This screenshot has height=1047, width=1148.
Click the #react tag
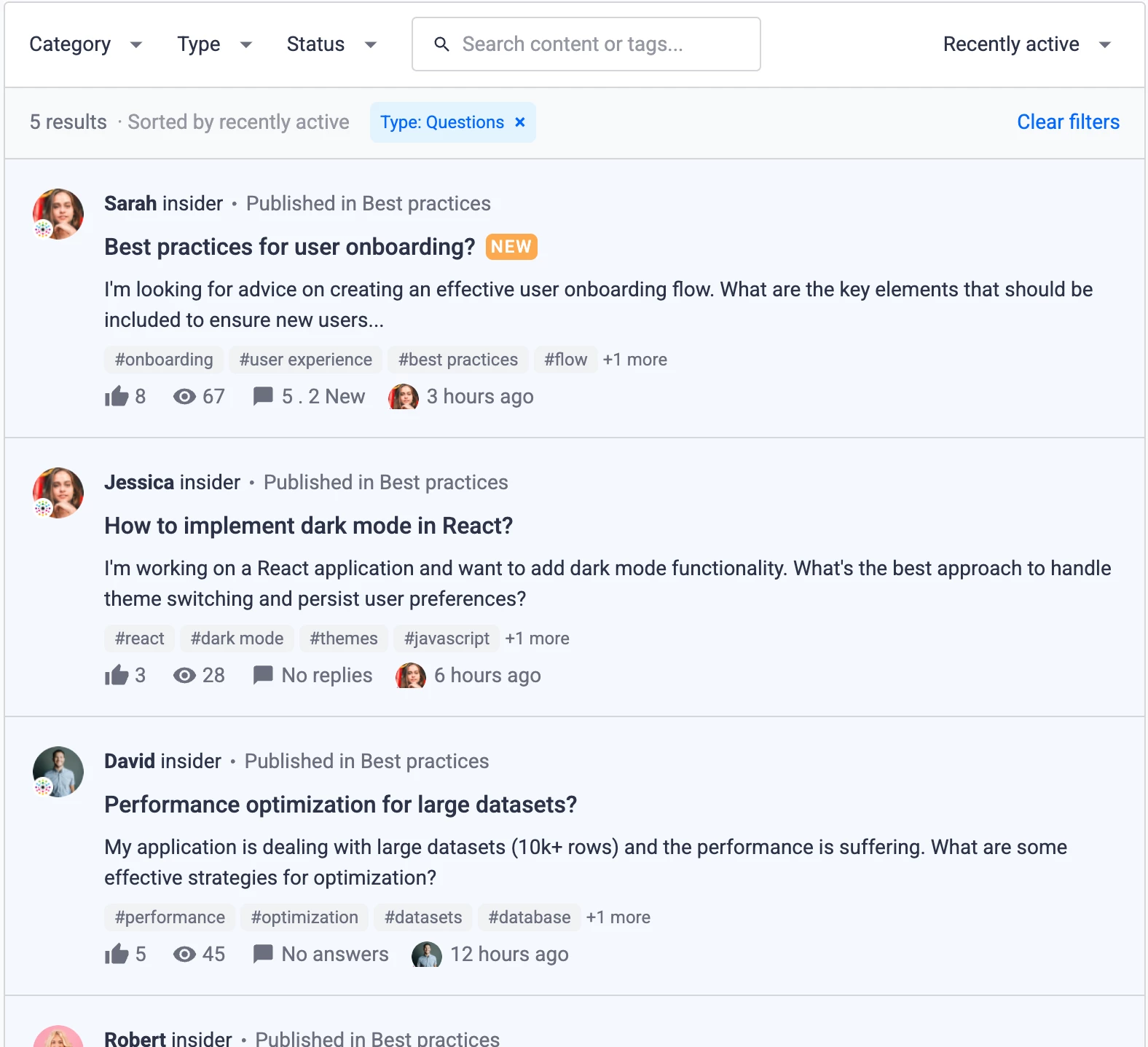(140, 639)
